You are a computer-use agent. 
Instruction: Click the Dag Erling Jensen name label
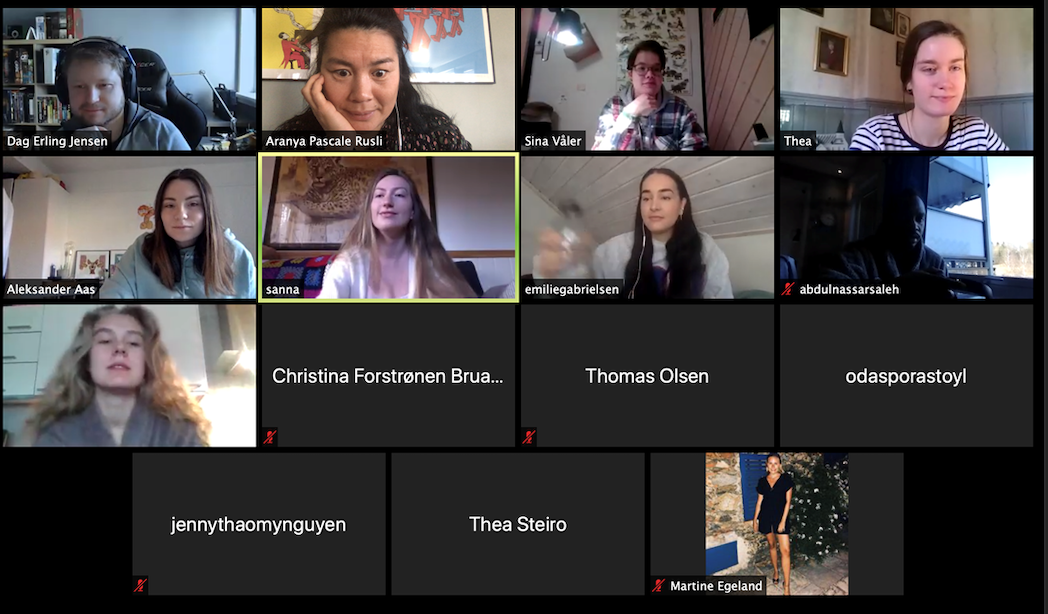(57, 141)
